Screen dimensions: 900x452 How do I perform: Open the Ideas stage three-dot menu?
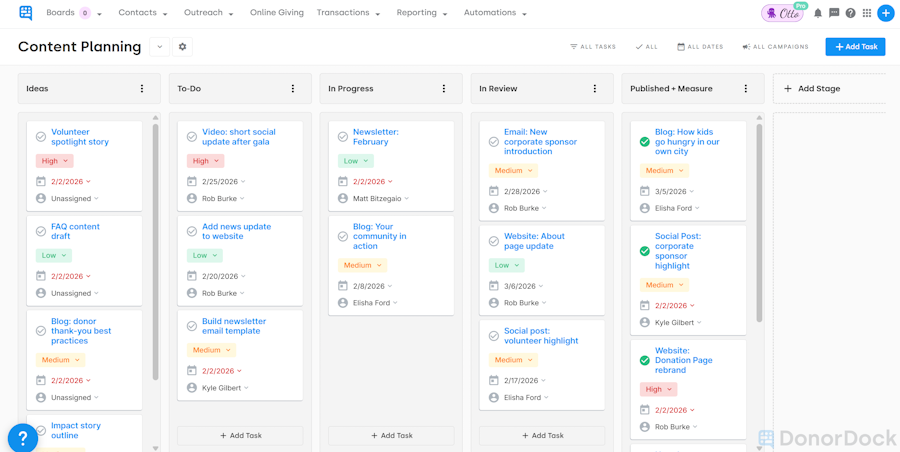coord(142,88)
